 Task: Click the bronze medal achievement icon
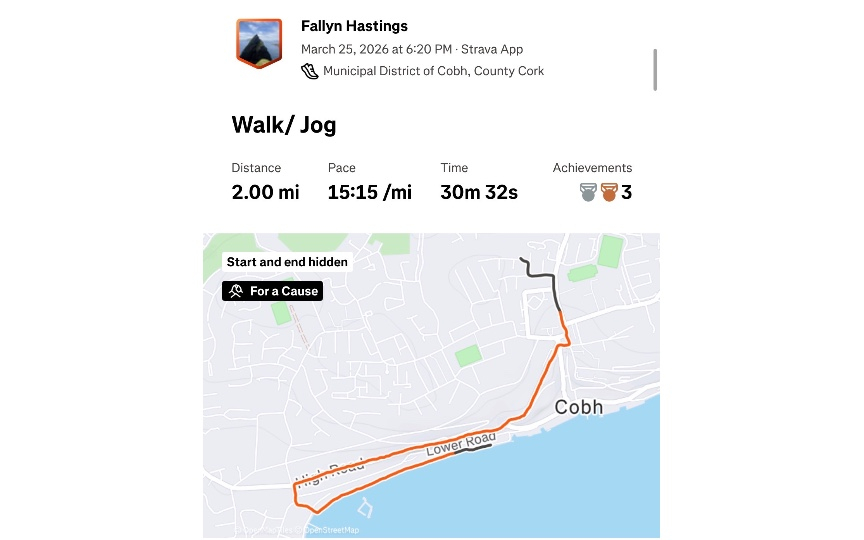click(x=609, y=192)
